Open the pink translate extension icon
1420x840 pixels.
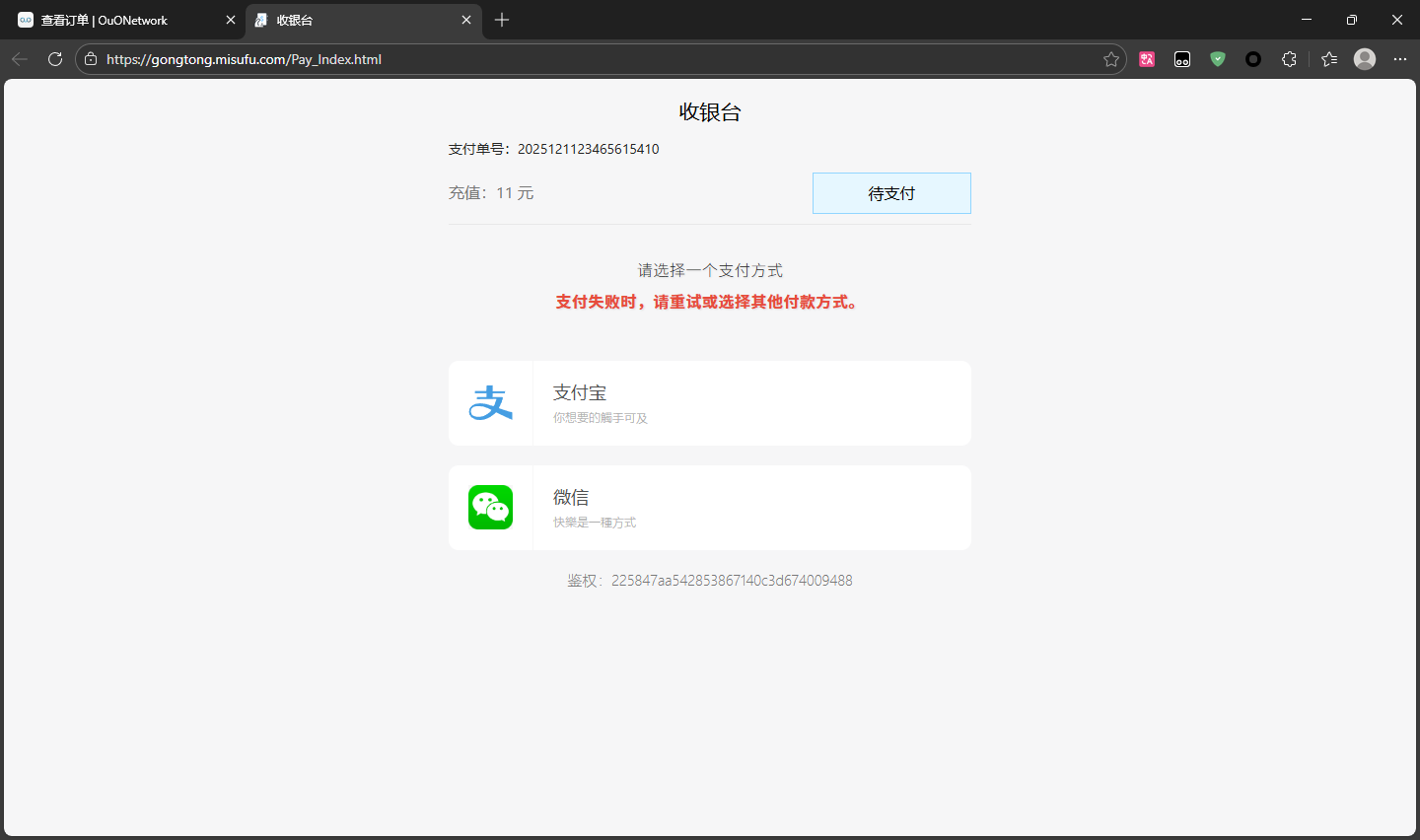pos(1147,59)
